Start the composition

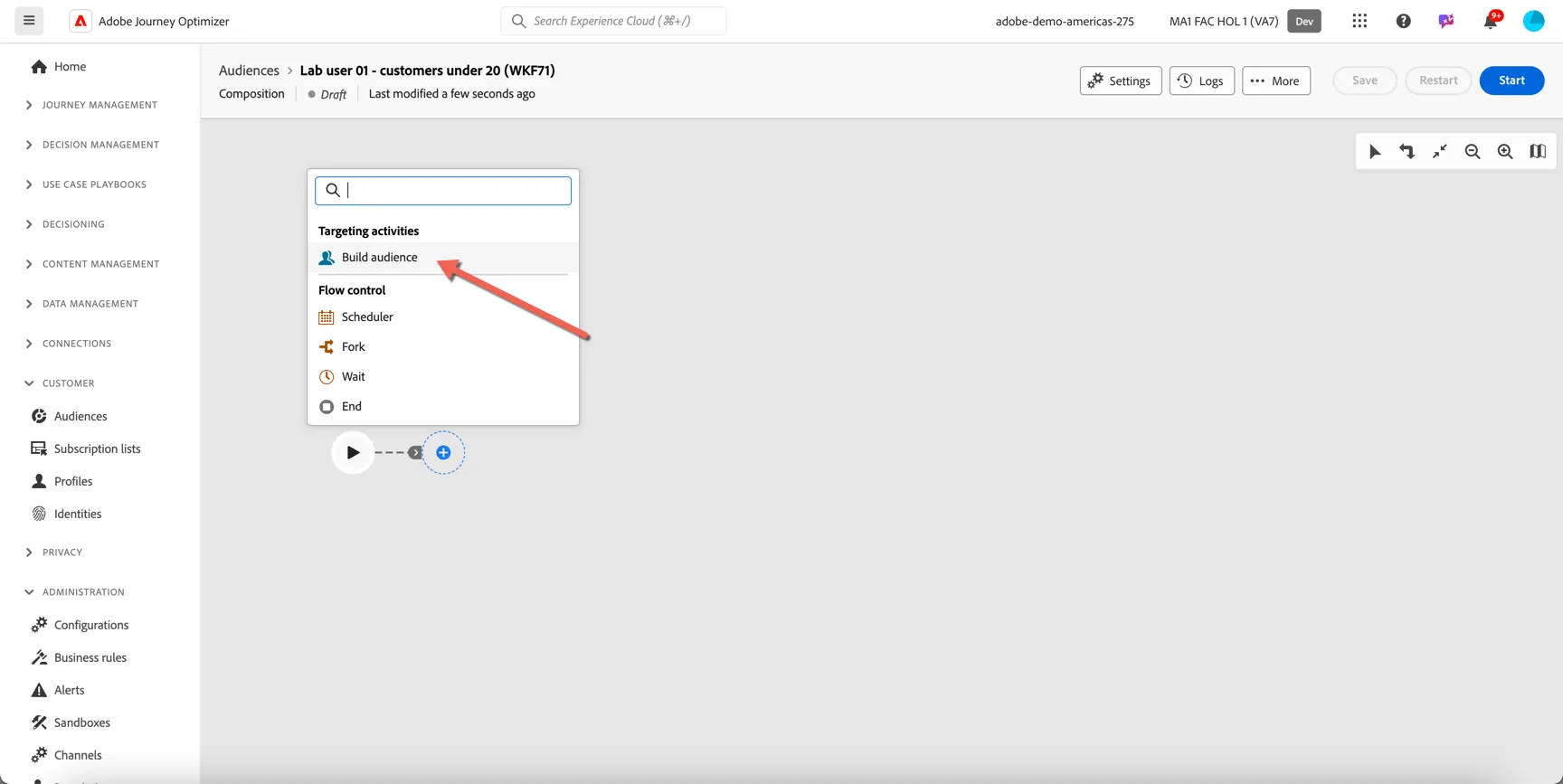1511,80
